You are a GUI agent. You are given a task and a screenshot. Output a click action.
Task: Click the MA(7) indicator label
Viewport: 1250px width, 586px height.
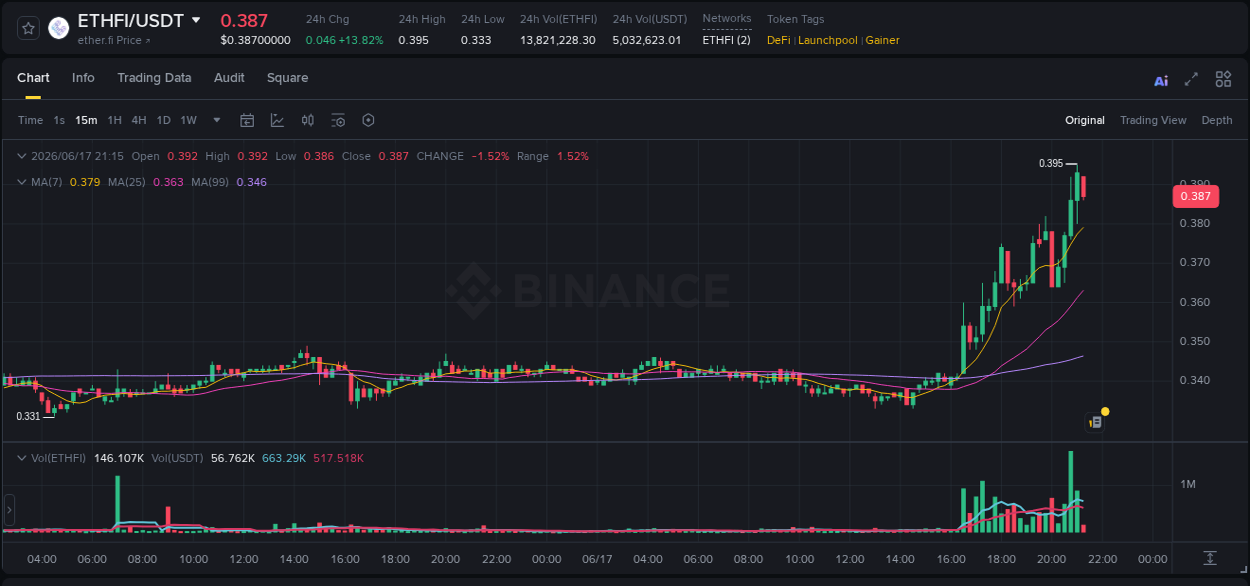(46, 182)
